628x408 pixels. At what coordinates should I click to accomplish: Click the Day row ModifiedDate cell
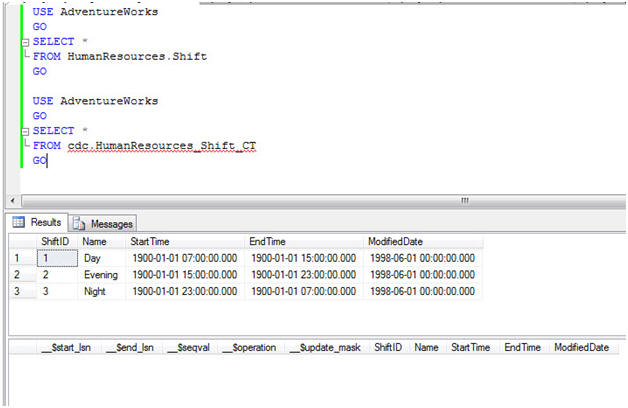tap(423, 258)
